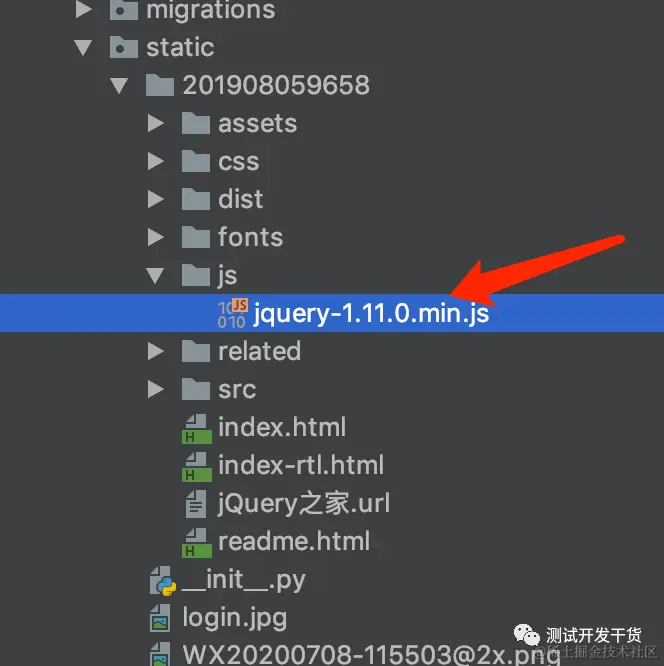Screen dimensions: 664x666
Task: Select the static tree row label
Action: (x=180, y=47)
